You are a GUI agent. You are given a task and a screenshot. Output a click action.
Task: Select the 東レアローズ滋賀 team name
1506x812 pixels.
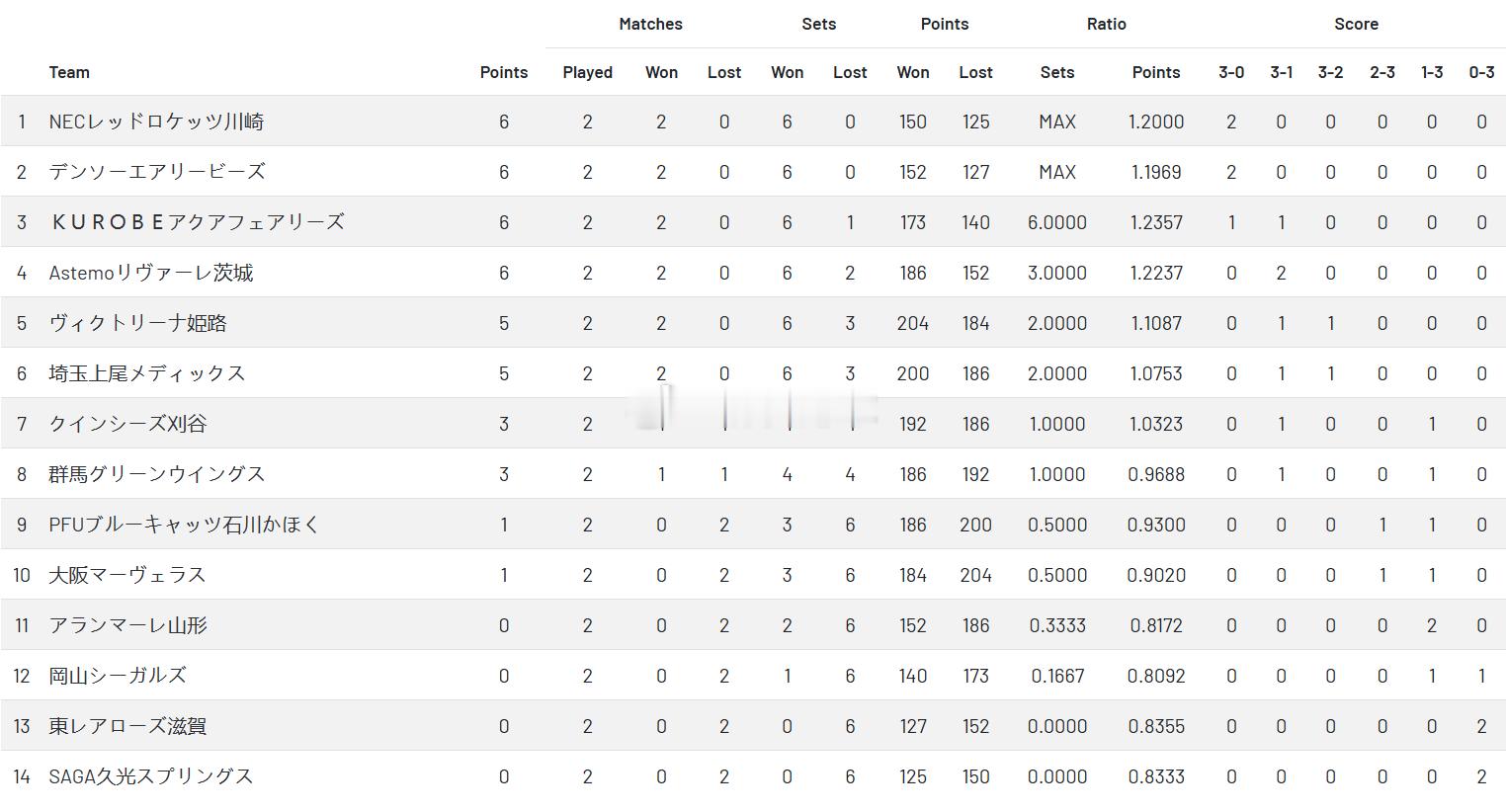click(127, 726)
